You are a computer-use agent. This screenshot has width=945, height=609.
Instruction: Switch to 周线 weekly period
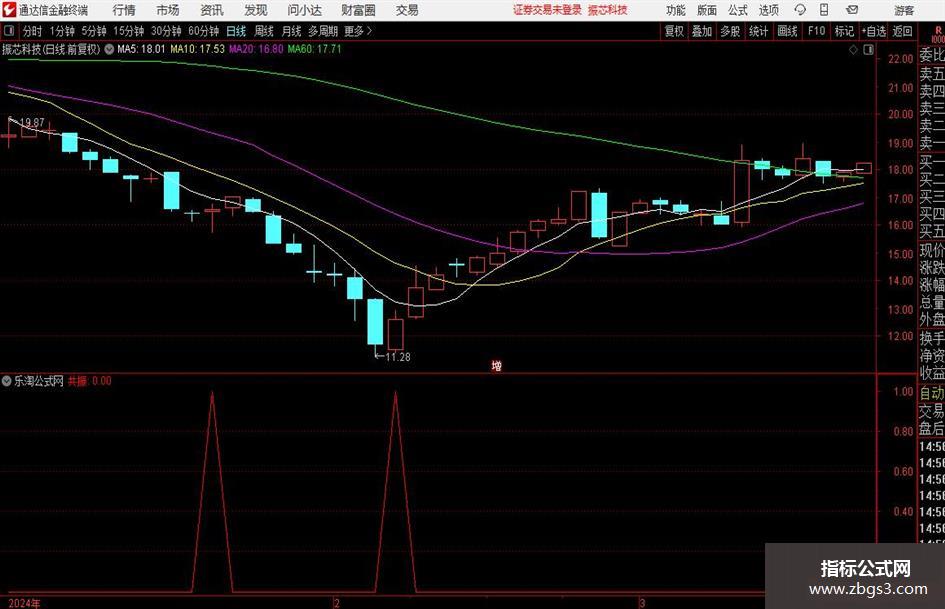pos(263,31)
